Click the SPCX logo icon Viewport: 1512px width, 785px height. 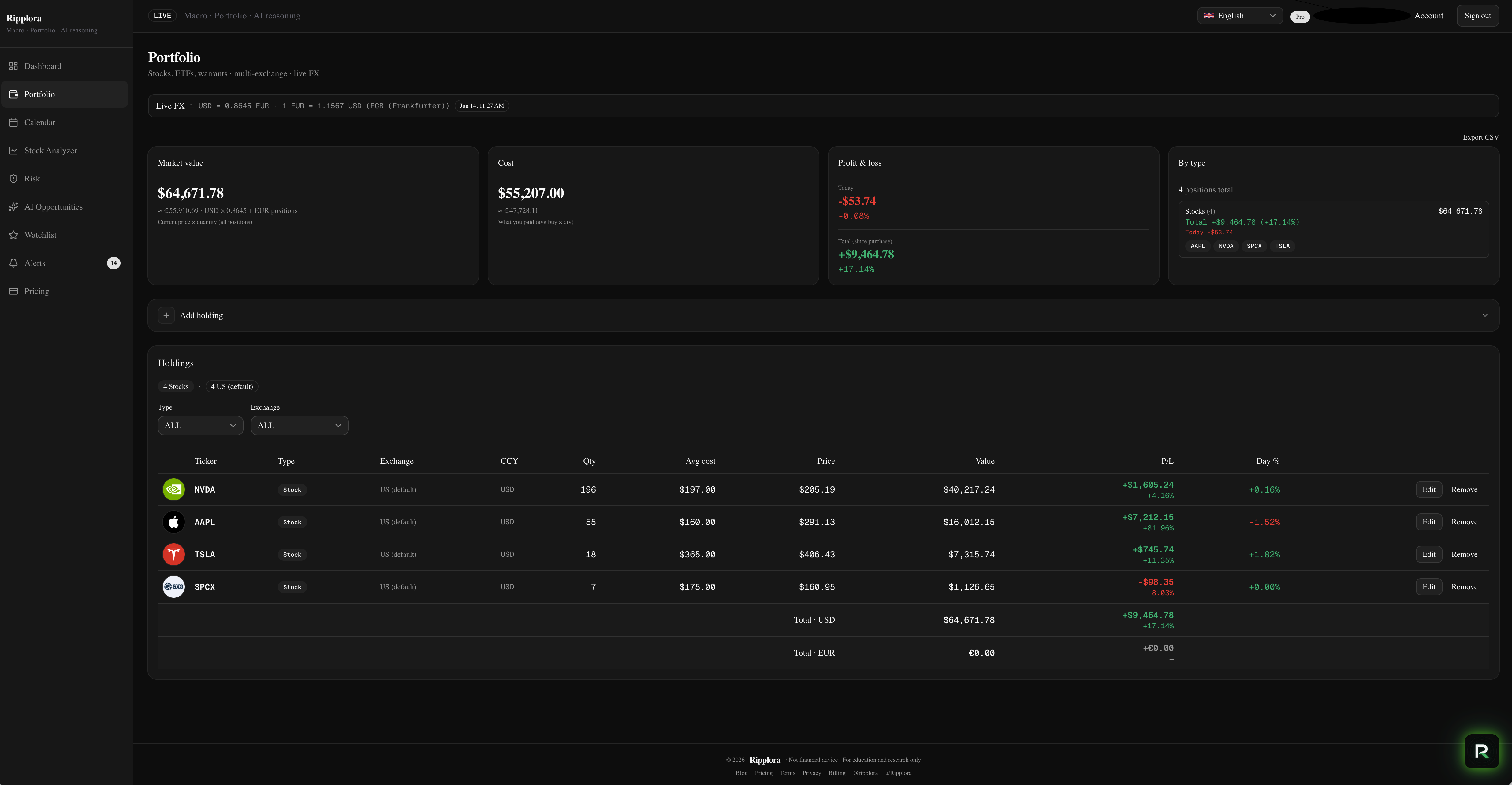pos(174,587)
